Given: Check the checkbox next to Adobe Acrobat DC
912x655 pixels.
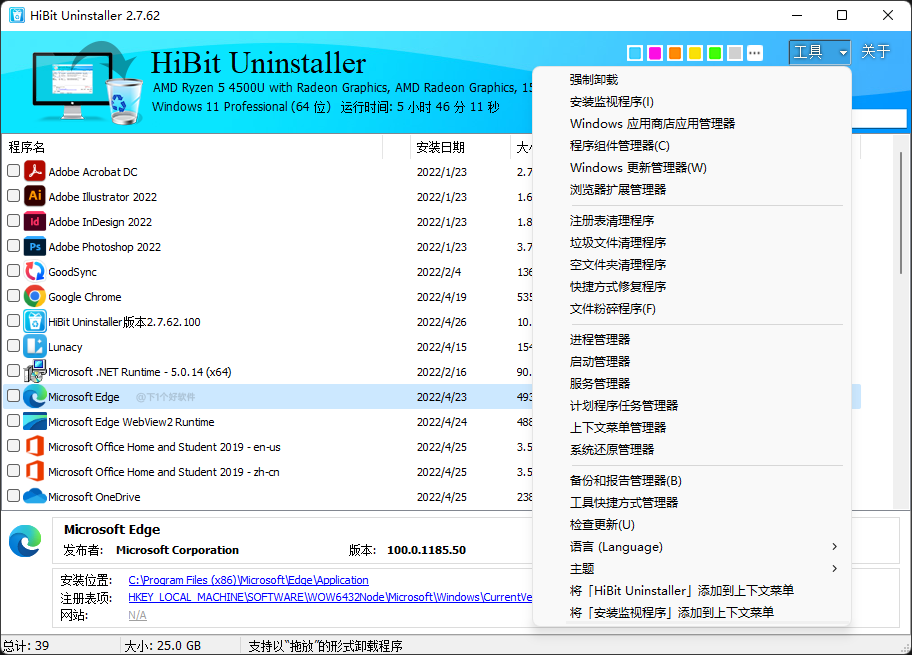Looking at the screenshot, I should click(13, 170).
